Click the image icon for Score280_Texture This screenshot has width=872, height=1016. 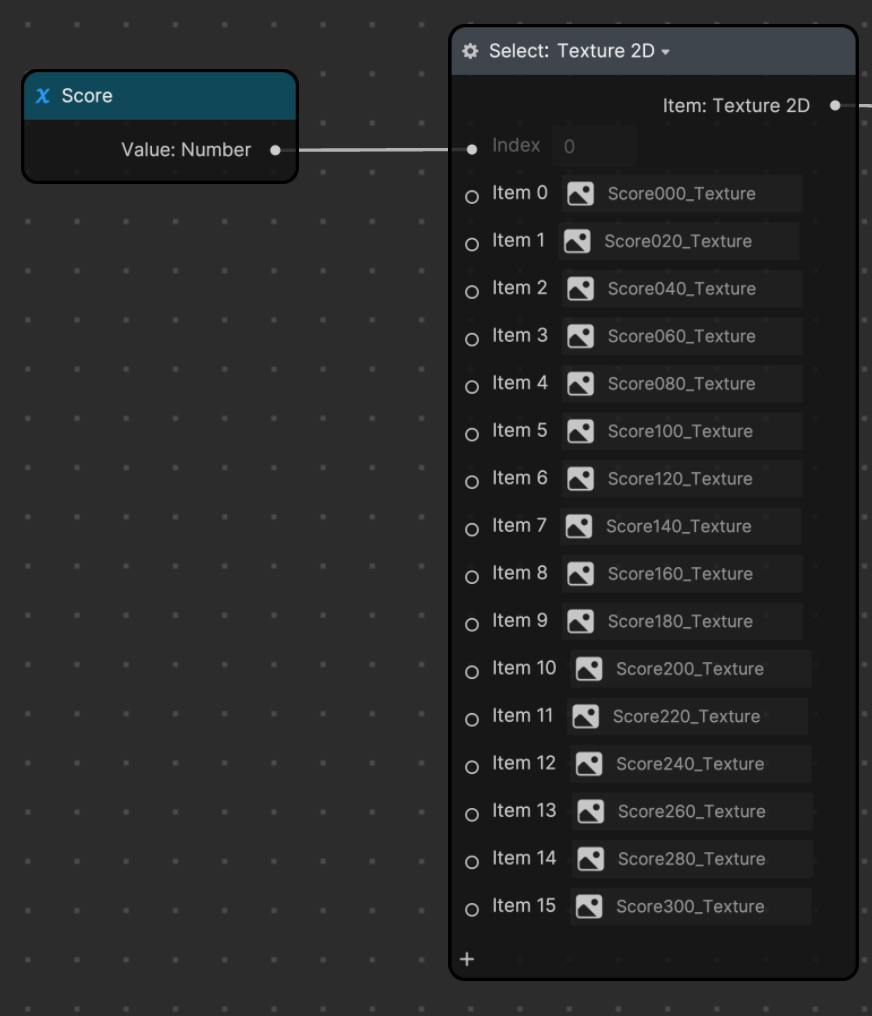(591, 859)
